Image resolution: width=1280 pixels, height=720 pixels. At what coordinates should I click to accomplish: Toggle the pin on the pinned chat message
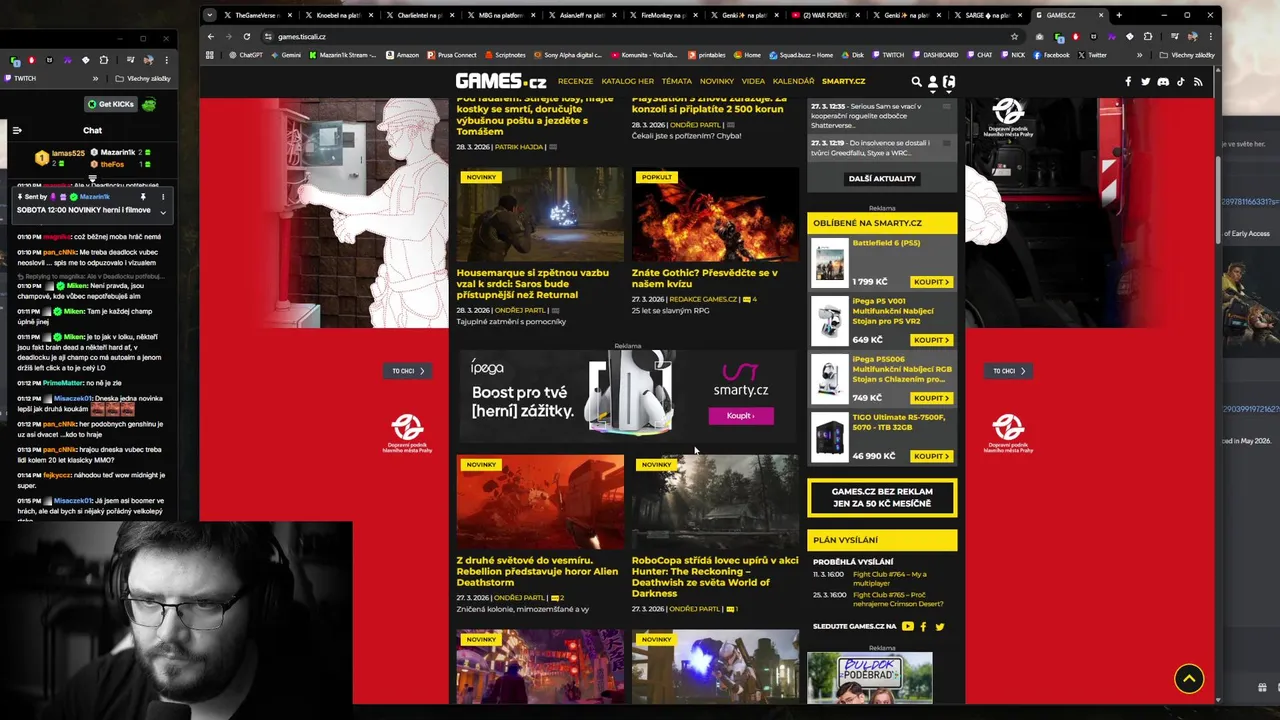(x=143, y=197)
